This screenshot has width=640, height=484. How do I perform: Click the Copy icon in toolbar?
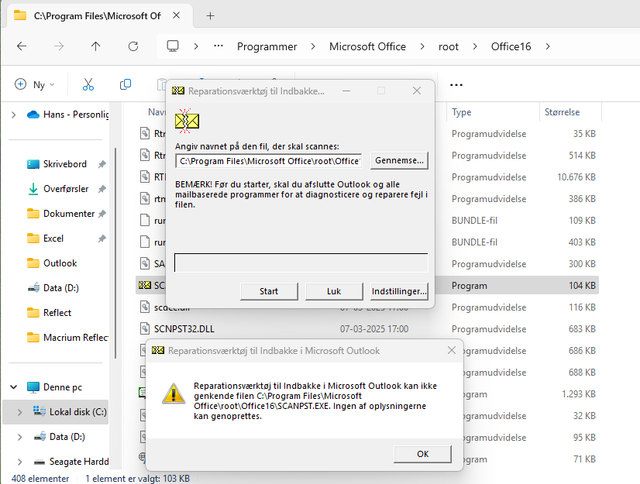(125, 84)
